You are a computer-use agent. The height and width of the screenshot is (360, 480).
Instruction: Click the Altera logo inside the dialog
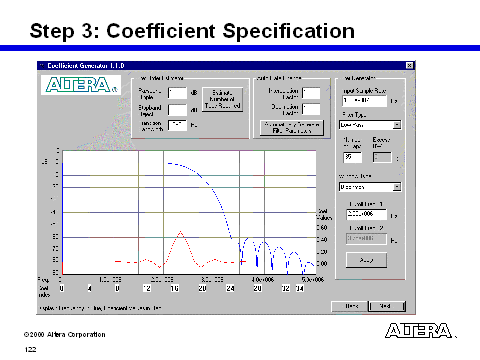81,85
